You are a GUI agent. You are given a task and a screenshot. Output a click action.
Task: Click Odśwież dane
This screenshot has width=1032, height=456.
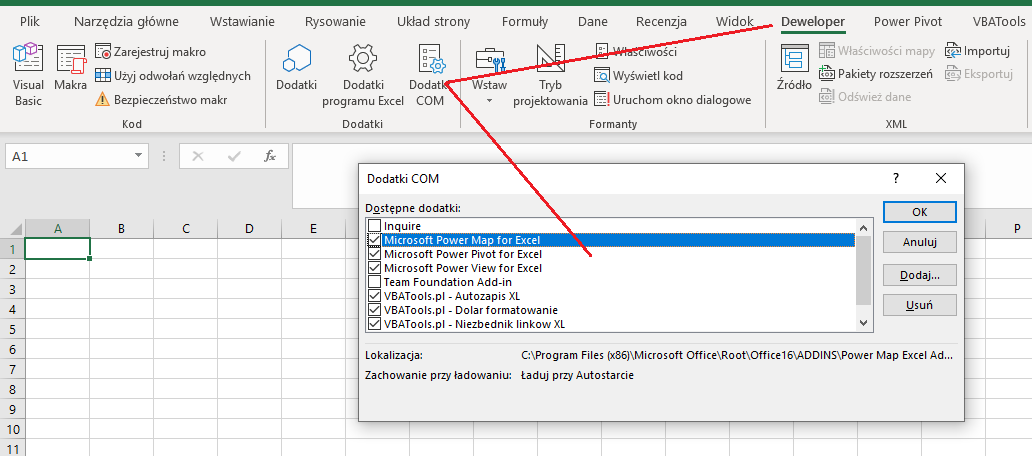click(865, 97)
